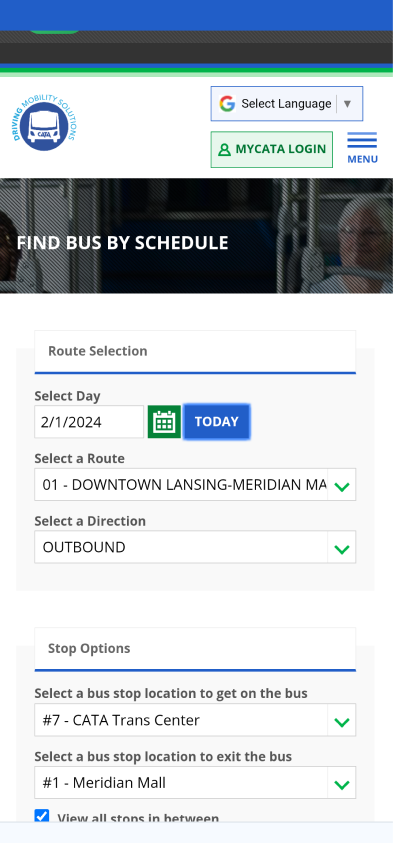The image size is (393, 843).
Task: Click the user icon in MYCATA LOGIN
Action: pyautogui.click(x=224, y=149)
